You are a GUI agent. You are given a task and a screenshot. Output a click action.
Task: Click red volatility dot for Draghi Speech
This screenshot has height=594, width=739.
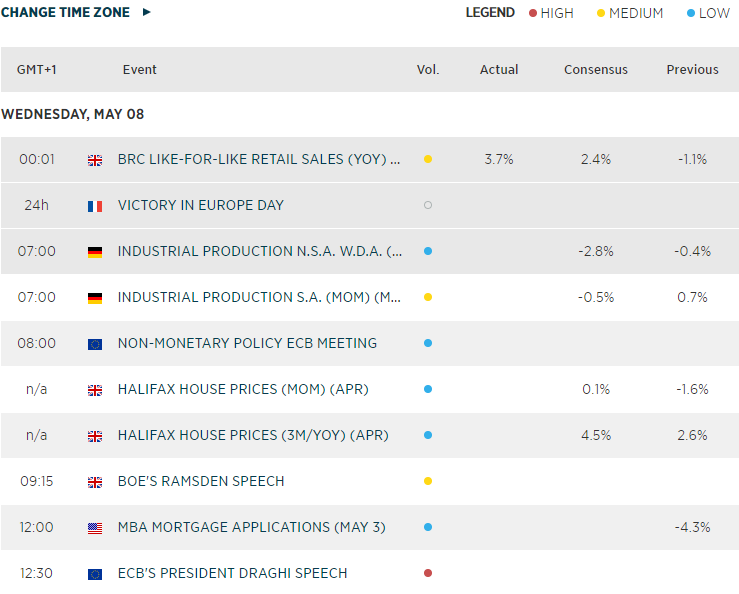click(428, 574)
